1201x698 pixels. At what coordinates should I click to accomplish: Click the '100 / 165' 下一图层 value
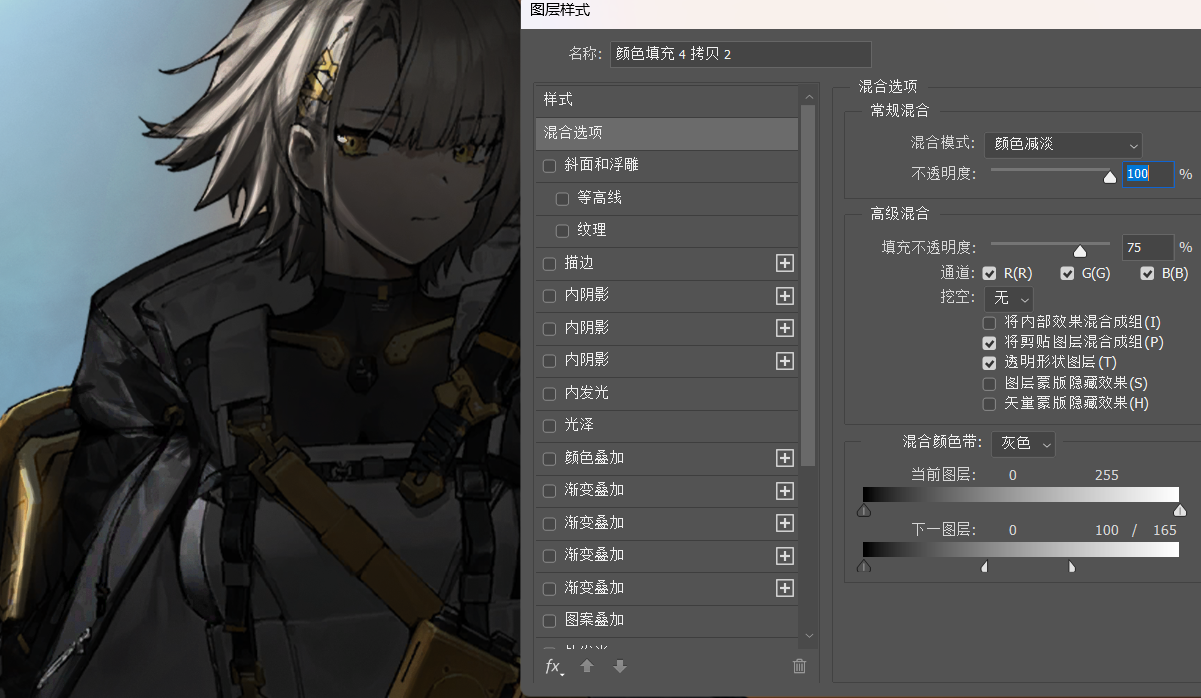(1136, 530)
